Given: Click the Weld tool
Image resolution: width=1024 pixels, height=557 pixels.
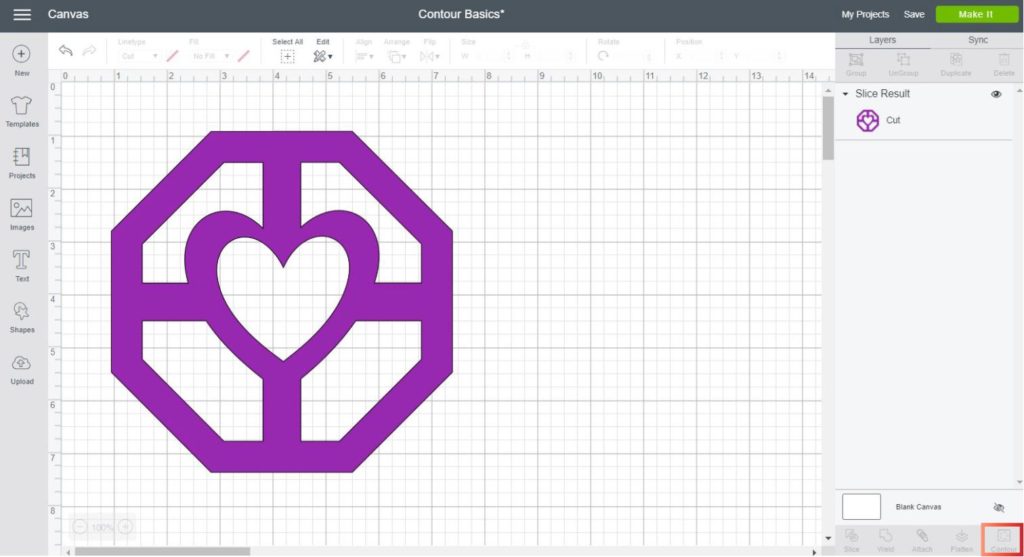Looking at the screenshot, I should 886,541.
